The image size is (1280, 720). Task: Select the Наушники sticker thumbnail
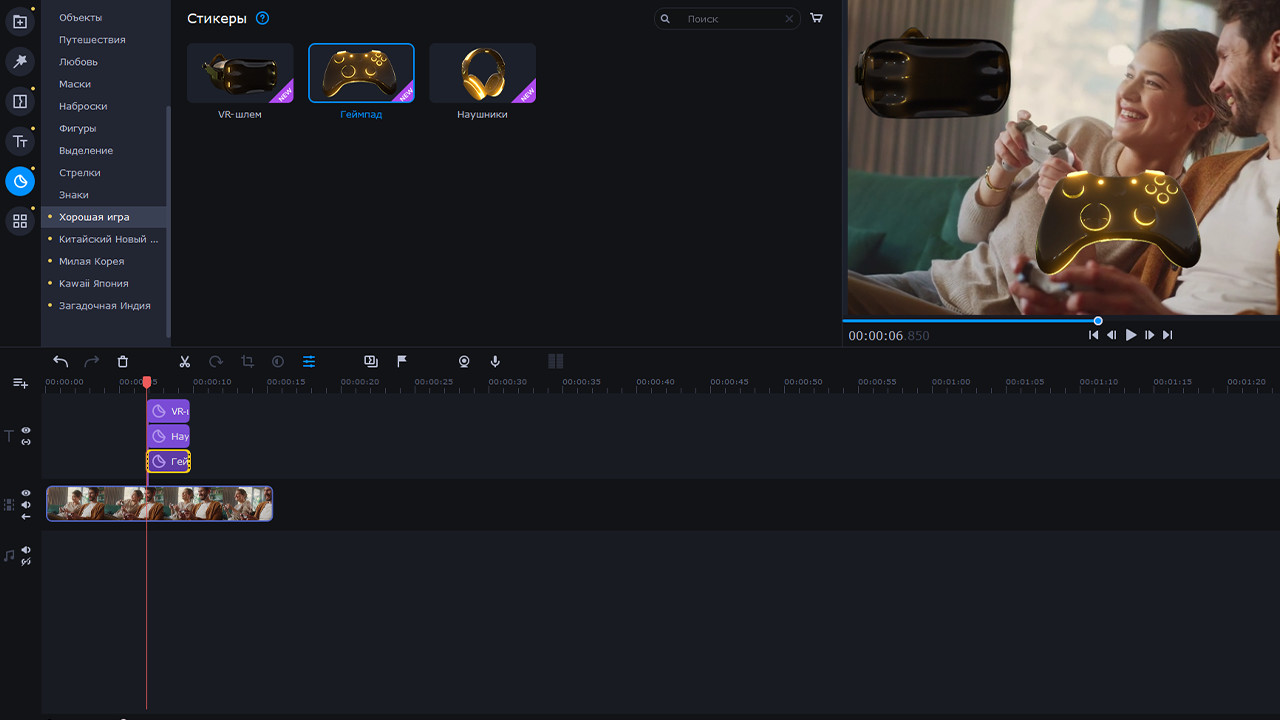pos(482,74)
